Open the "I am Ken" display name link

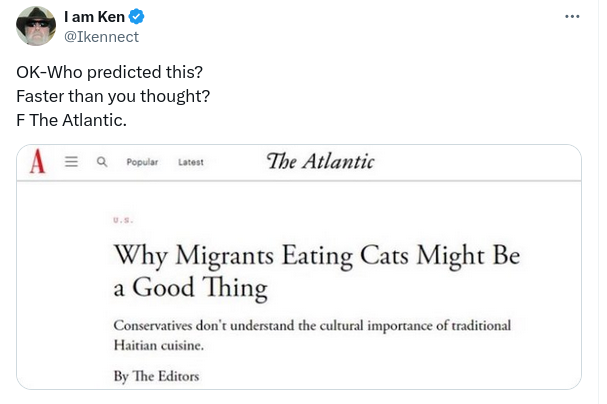tap(94, 18)
